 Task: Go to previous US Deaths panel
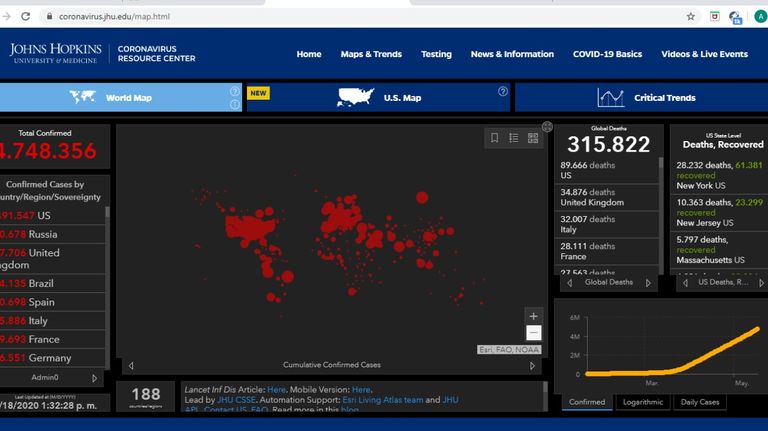(685, 283)
